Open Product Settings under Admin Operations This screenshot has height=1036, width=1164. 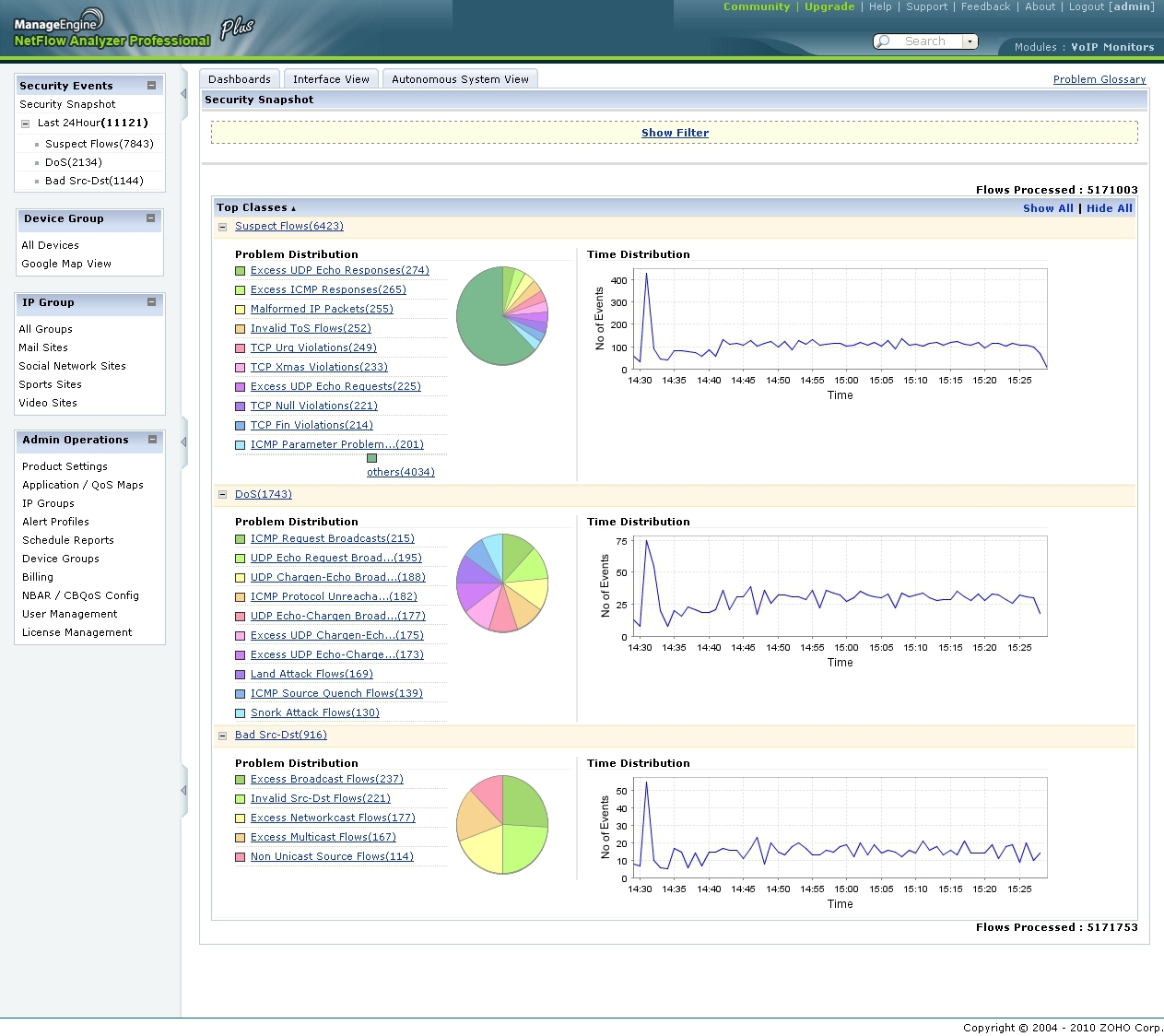click(65, 466)
